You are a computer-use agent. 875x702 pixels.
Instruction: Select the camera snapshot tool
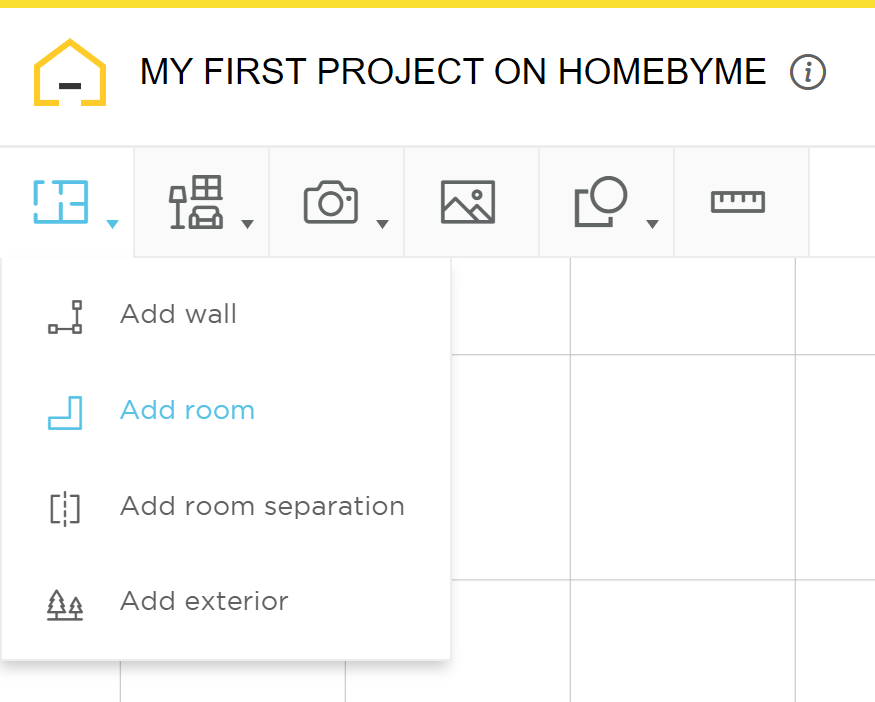click(x=330, y=200)
